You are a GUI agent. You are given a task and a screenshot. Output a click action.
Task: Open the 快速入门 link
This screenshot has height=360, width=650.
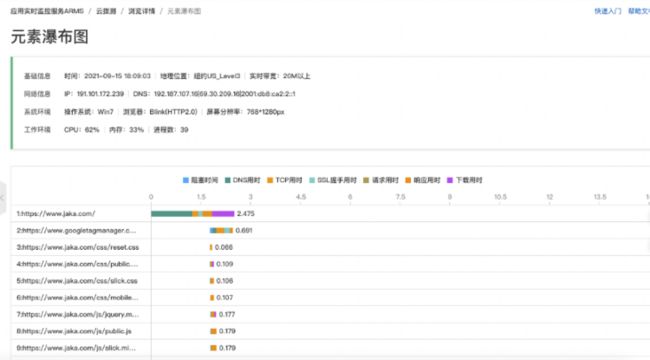[607, 11]
